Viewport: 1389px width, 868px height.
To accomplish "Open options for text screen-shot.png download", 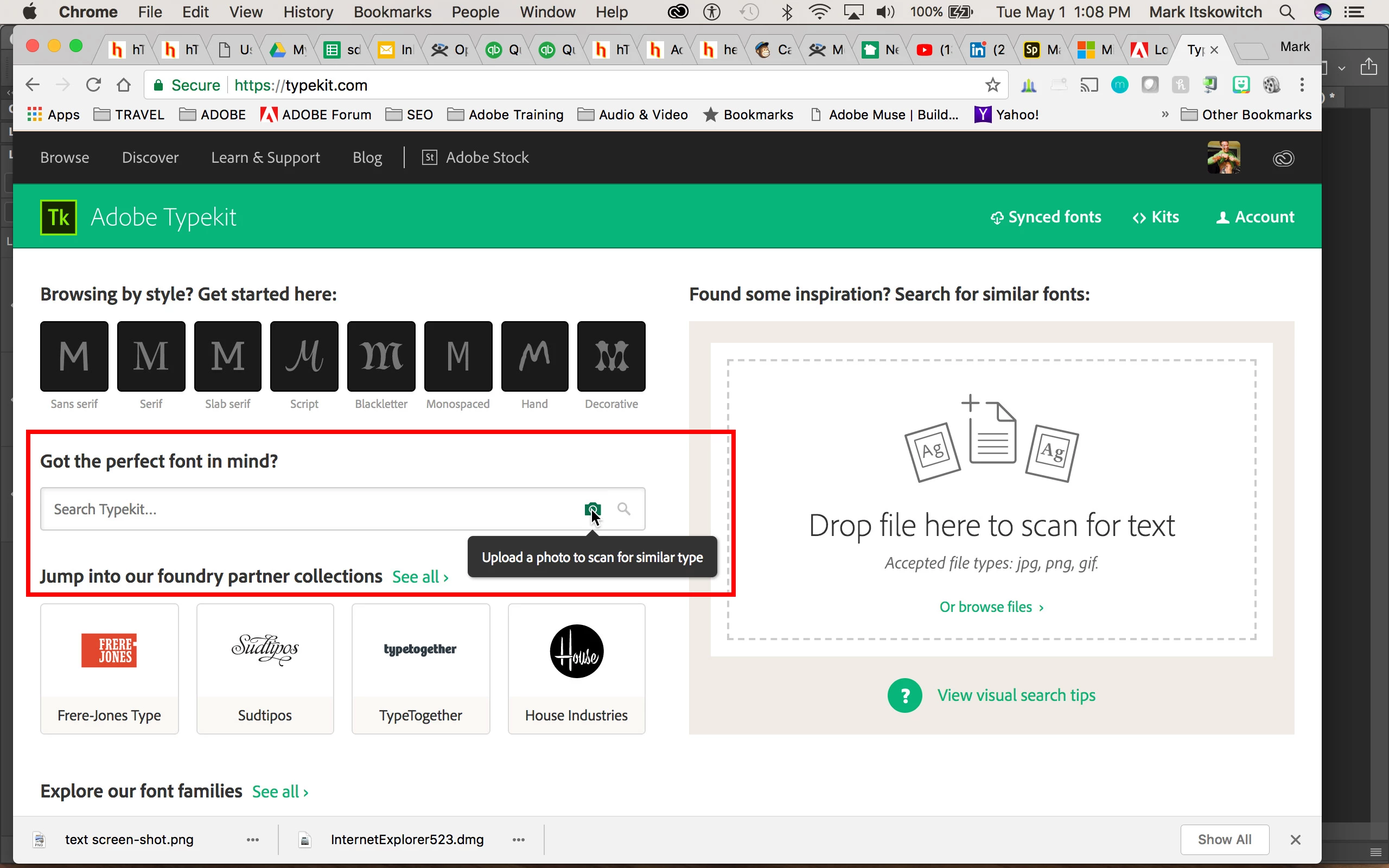I will pos(252,839).
